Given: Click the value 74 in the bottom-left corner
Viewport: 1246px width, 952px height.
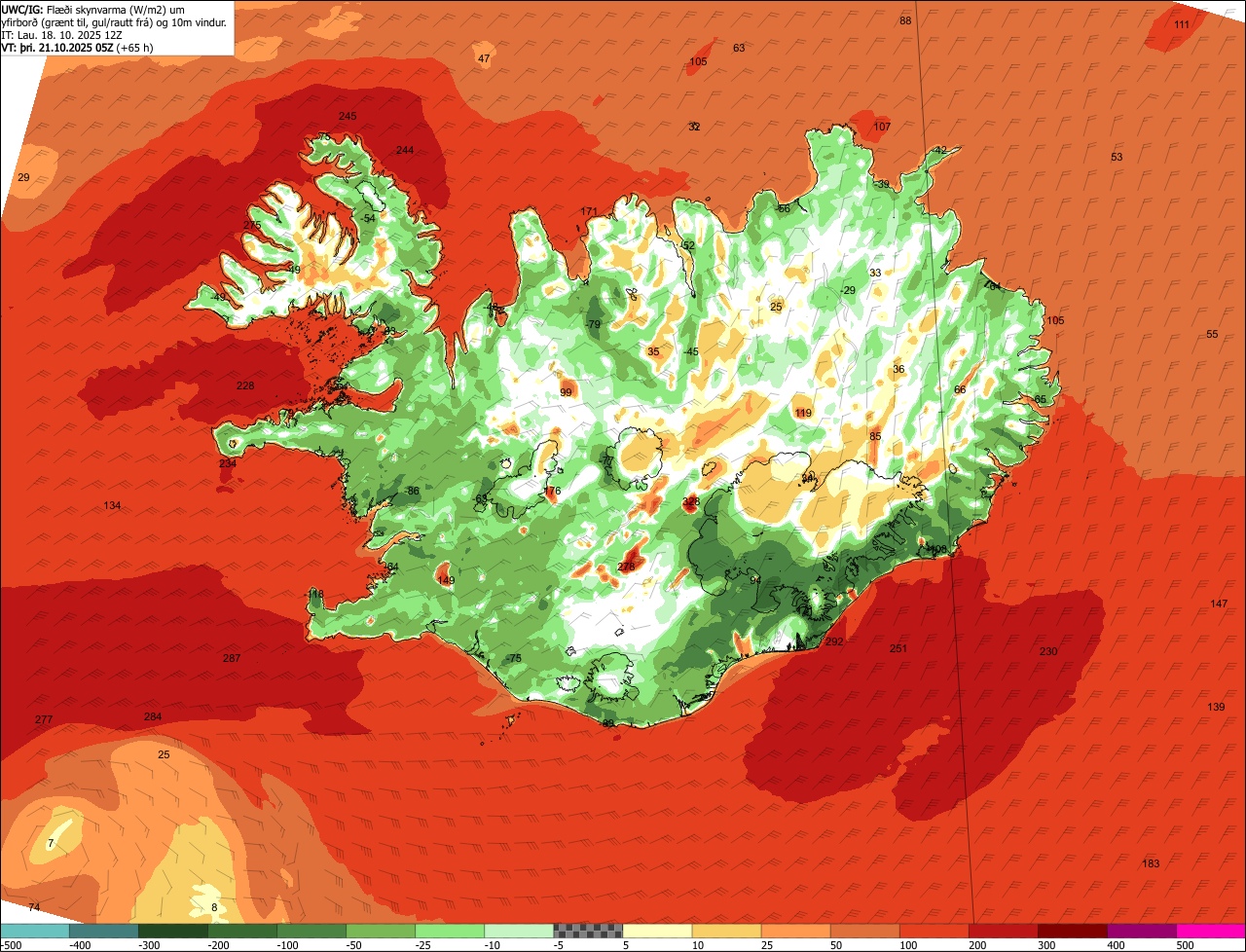Looking at the screenshot, I should pos(34,908).
